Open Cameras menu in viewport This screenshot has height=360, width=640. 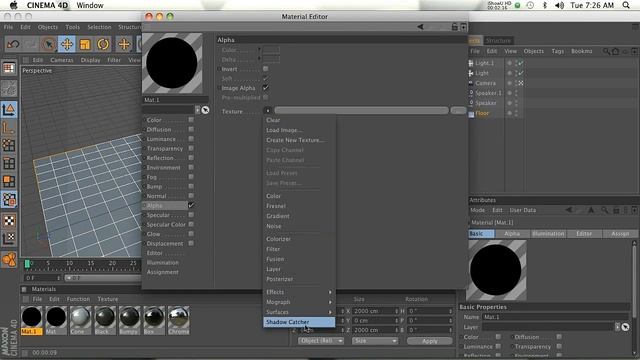tap(62, 60)
